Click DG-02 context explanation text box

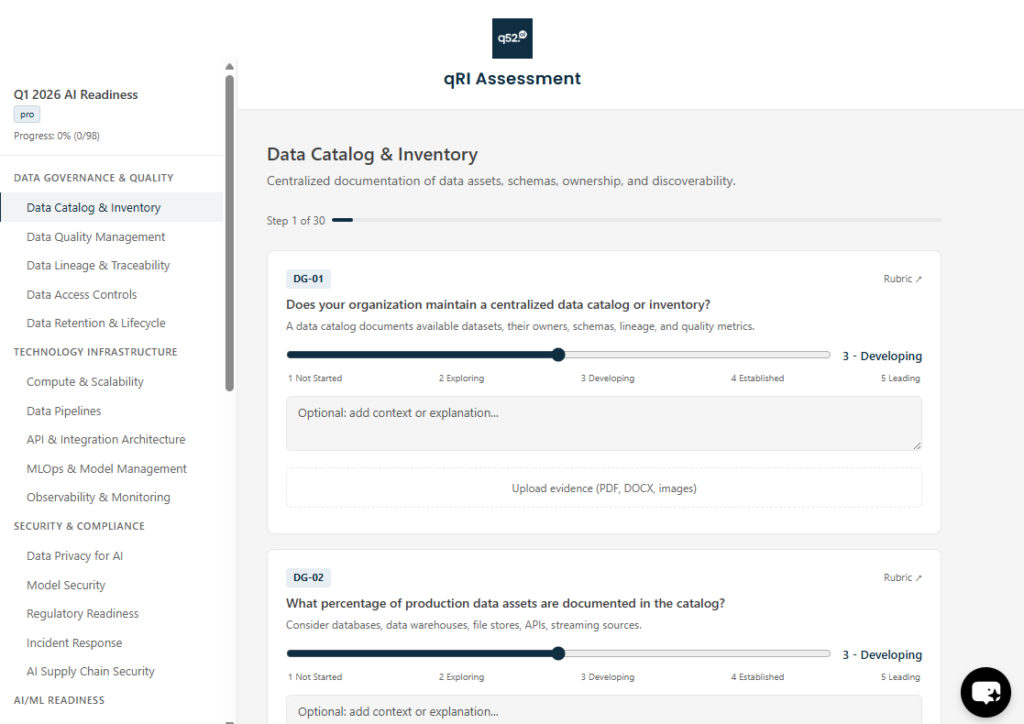(x=604, y=710)
